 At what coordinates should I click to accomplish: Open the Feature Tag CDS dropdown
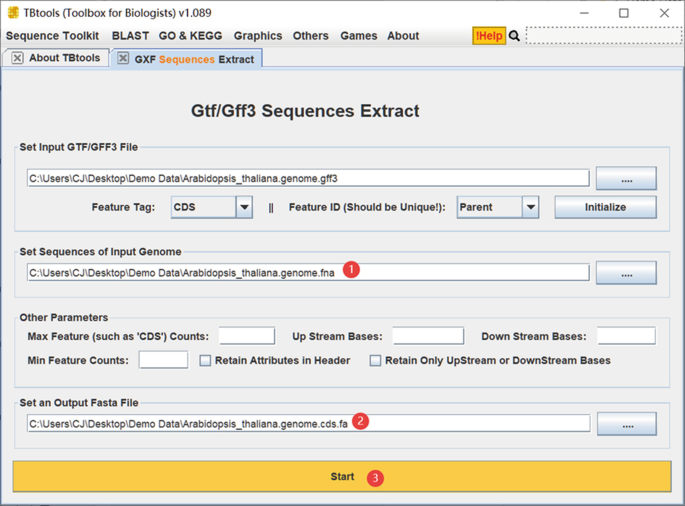[244, 207]
